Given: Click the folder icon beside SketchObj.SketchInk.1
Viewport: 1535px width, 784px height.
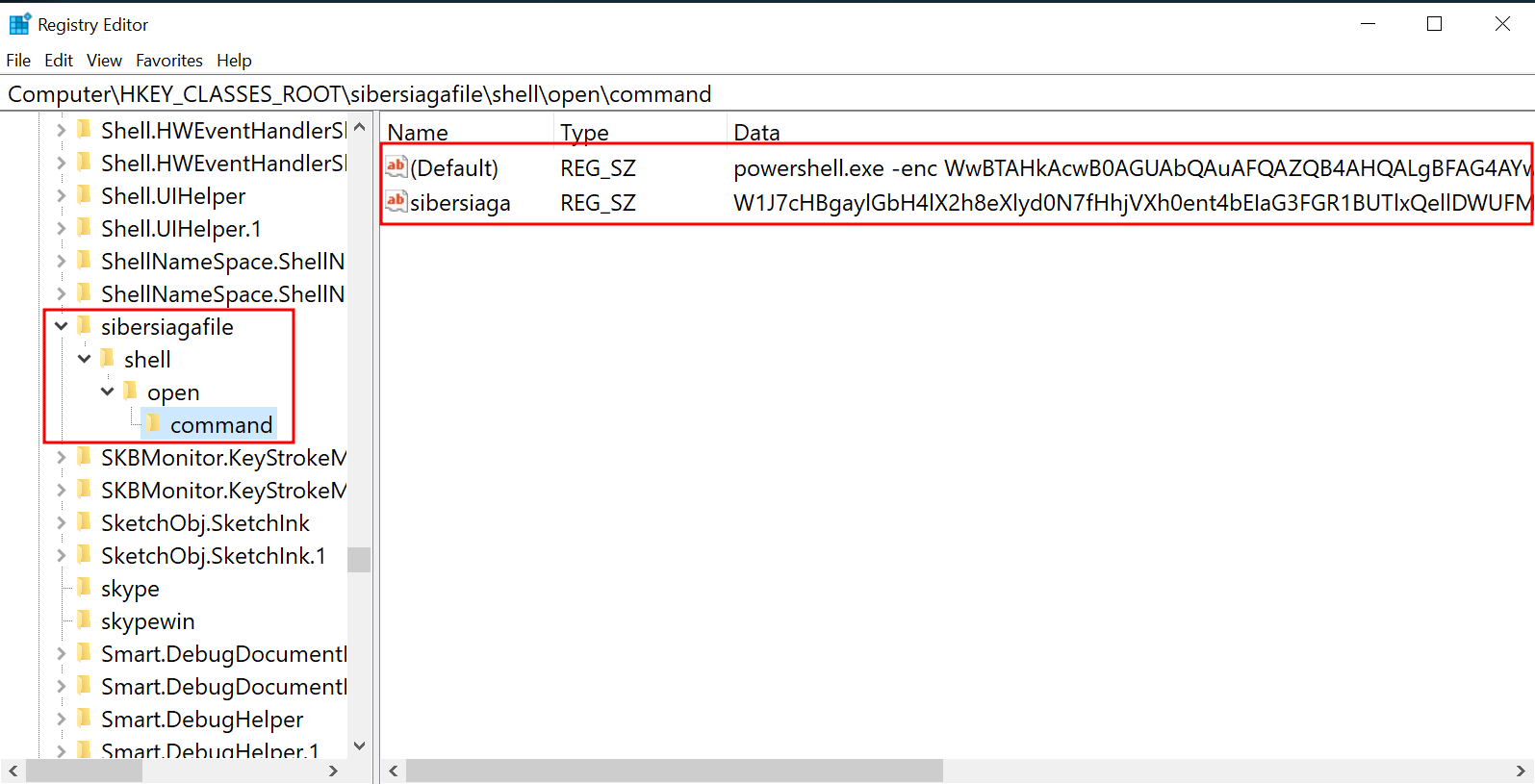Looking at the screenshot, I should 84,554.
